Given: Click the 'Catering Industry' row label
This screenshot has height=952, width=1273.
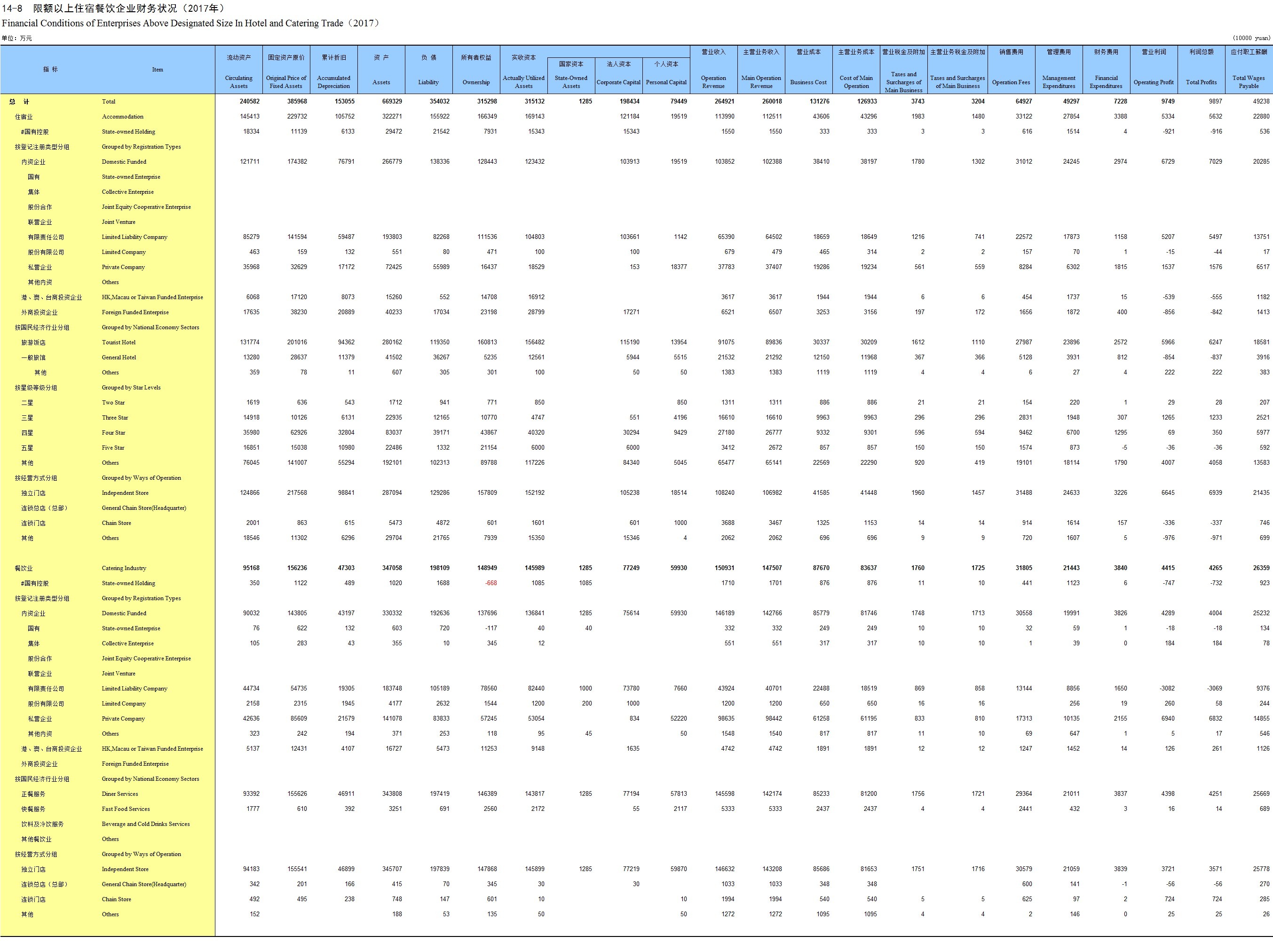Looking at the screenshot, I should [x=124, y=568].
